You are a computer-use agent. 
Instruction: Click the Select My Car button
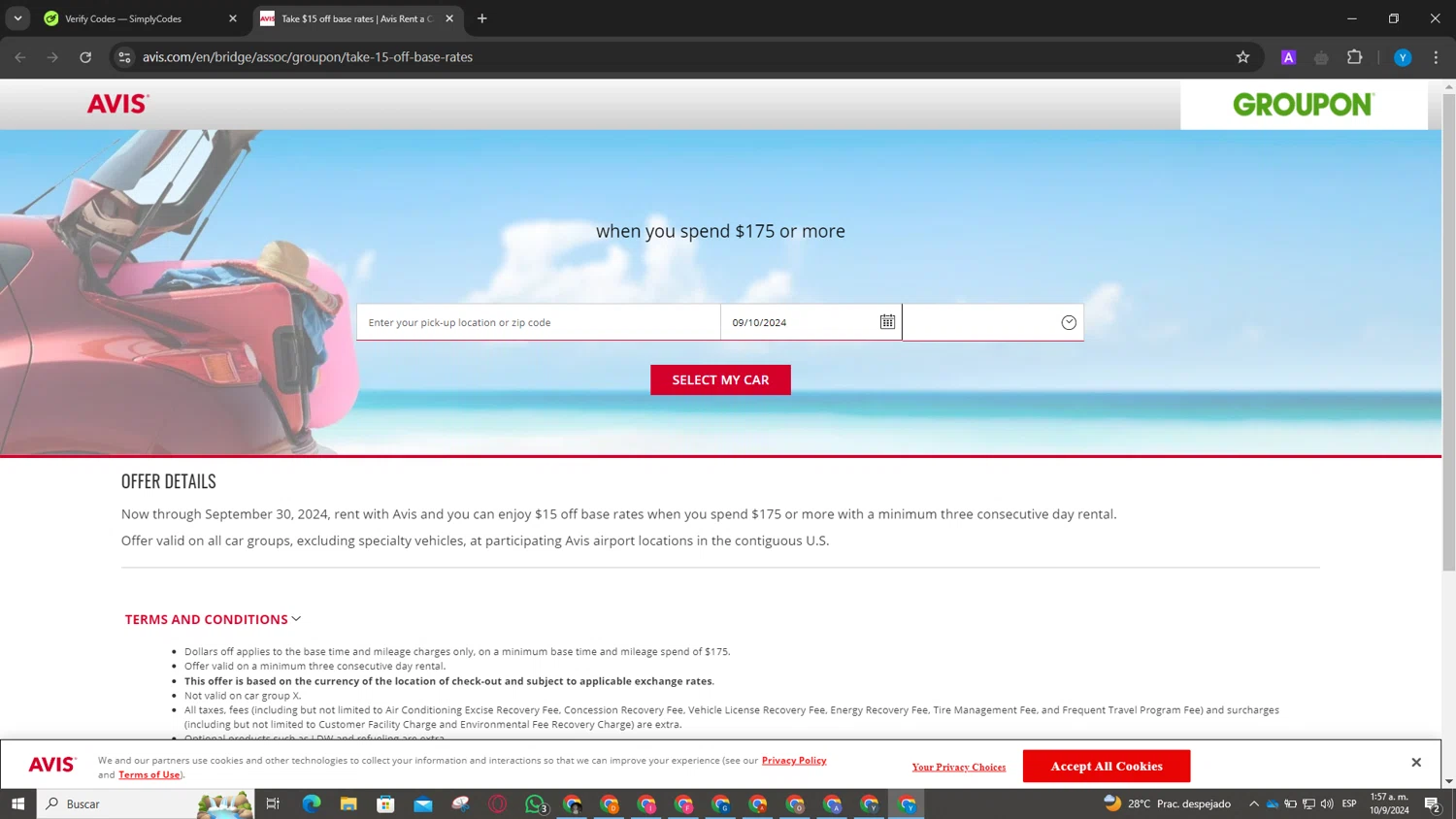[720, 379]
